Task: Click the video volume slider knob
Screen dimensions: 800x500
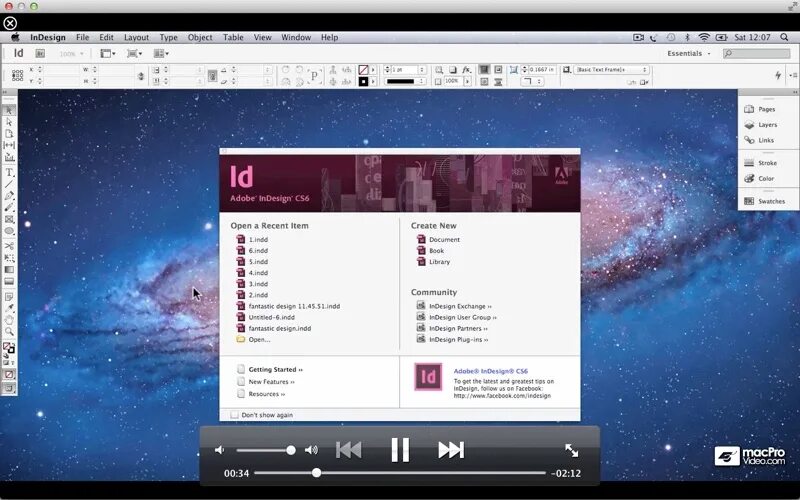Action: click(291, 450)
